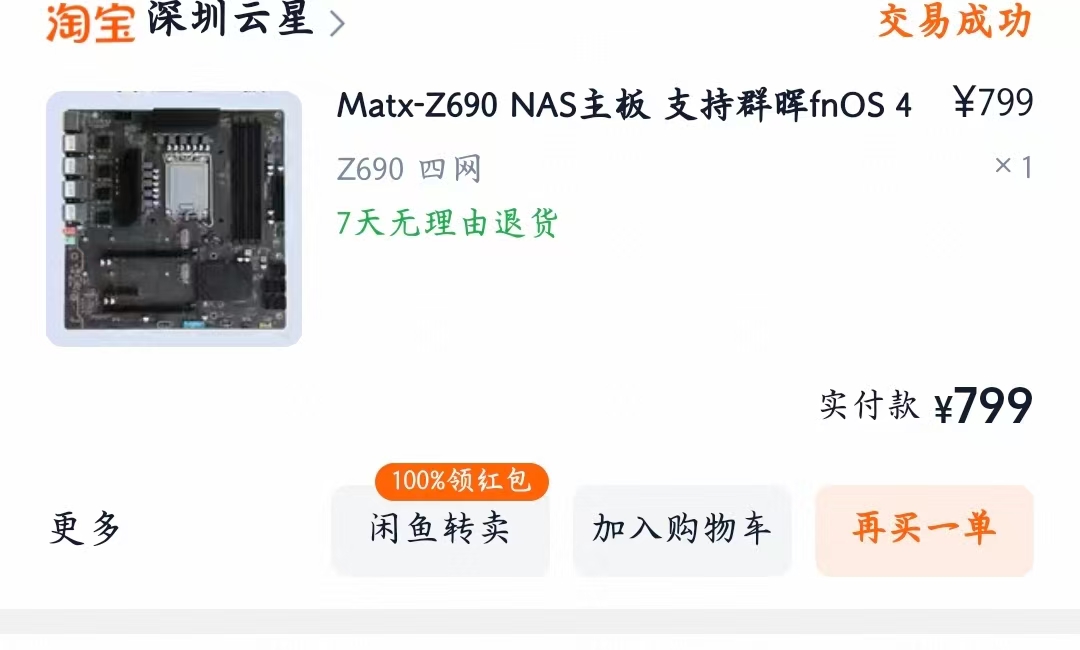1080x650 pixels.
Task: Click the chevron arrow beside 深圳云星
Action: click(337, 24)
